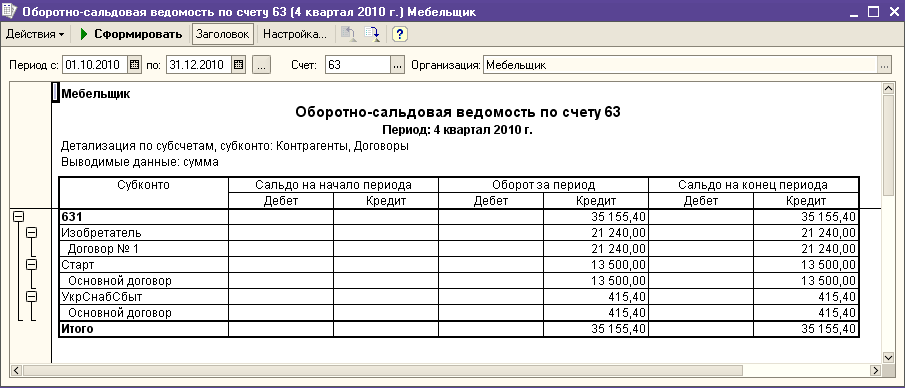This screenshot has height=388, width=905.
Task: Maximize the report window
Action: click(873, 11)
